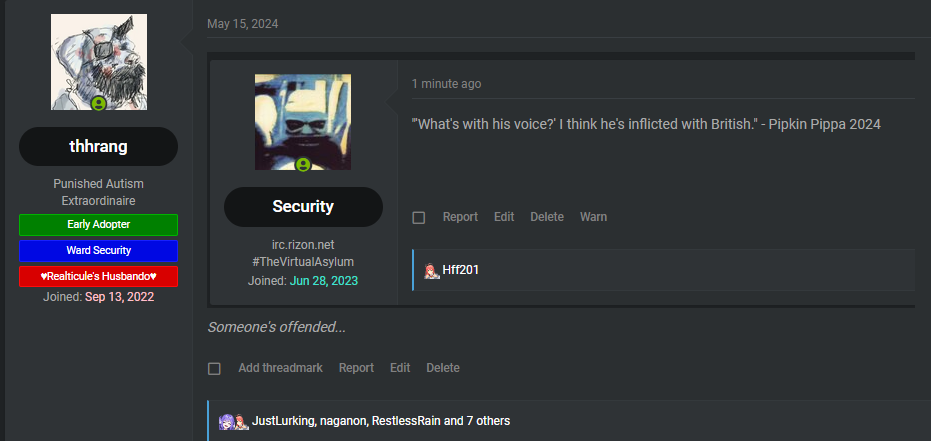This screenshot has height=441, width=931.
Task: Click Add threadmark link
Action: (280, 368)
